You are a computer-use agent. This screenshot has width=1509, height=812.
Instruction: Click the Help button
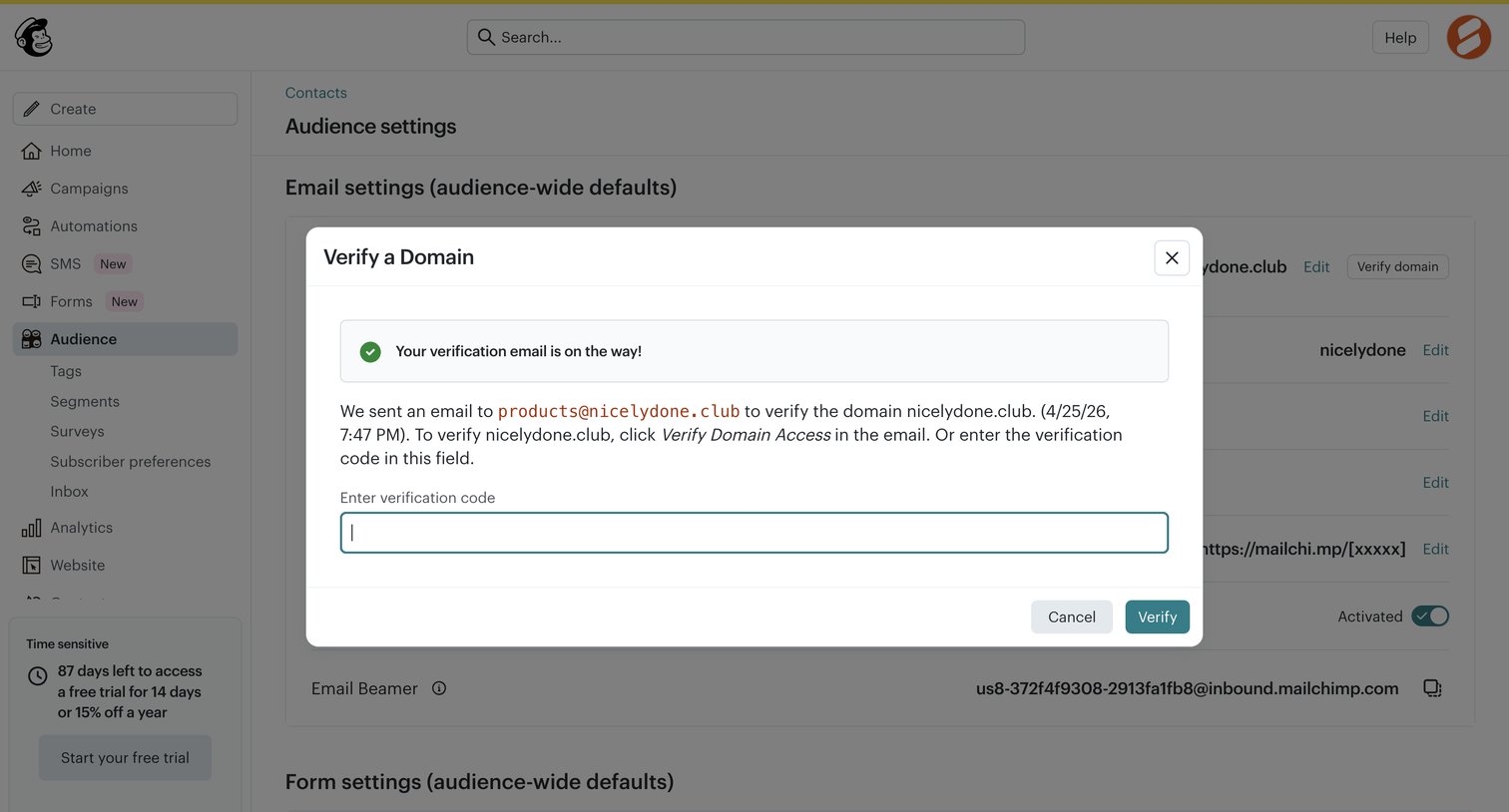click(x=1400, y=37)
